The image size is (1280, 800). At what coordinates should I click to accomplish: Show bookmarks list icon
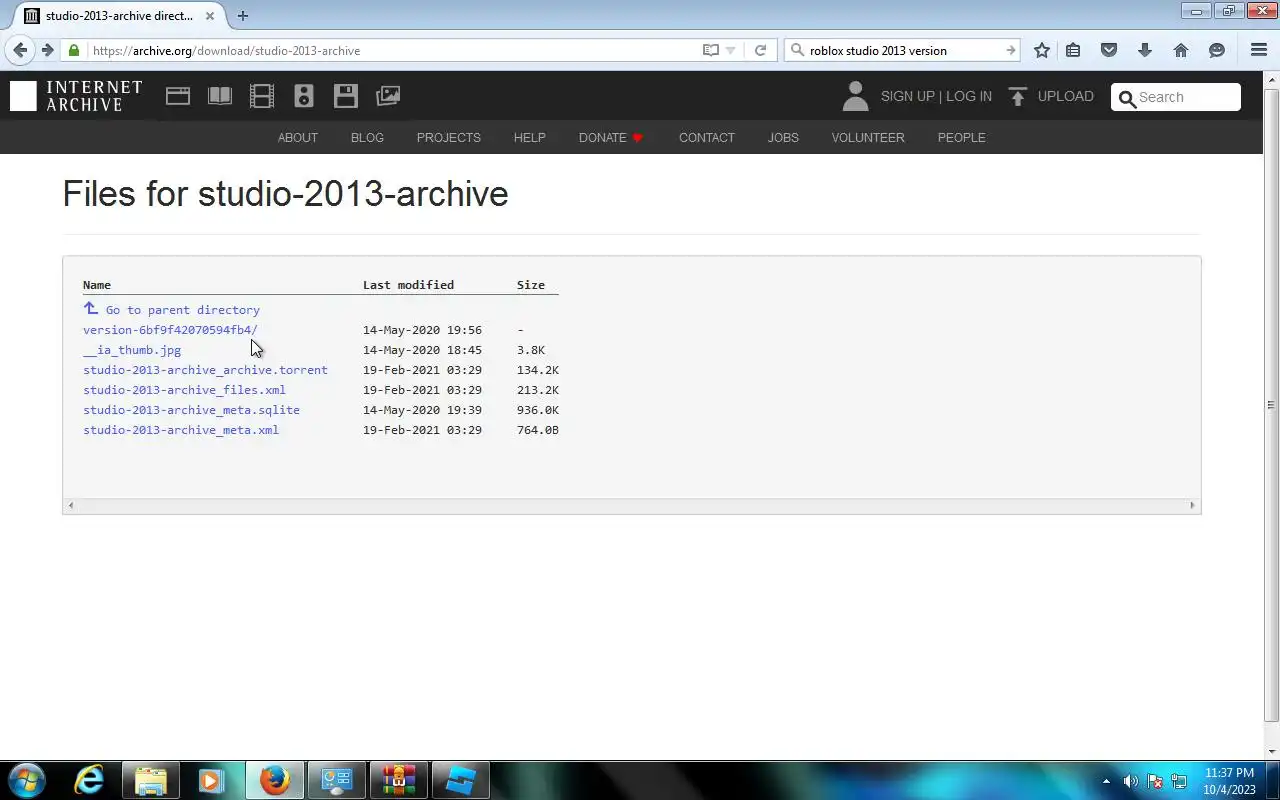coord(1073,50)
